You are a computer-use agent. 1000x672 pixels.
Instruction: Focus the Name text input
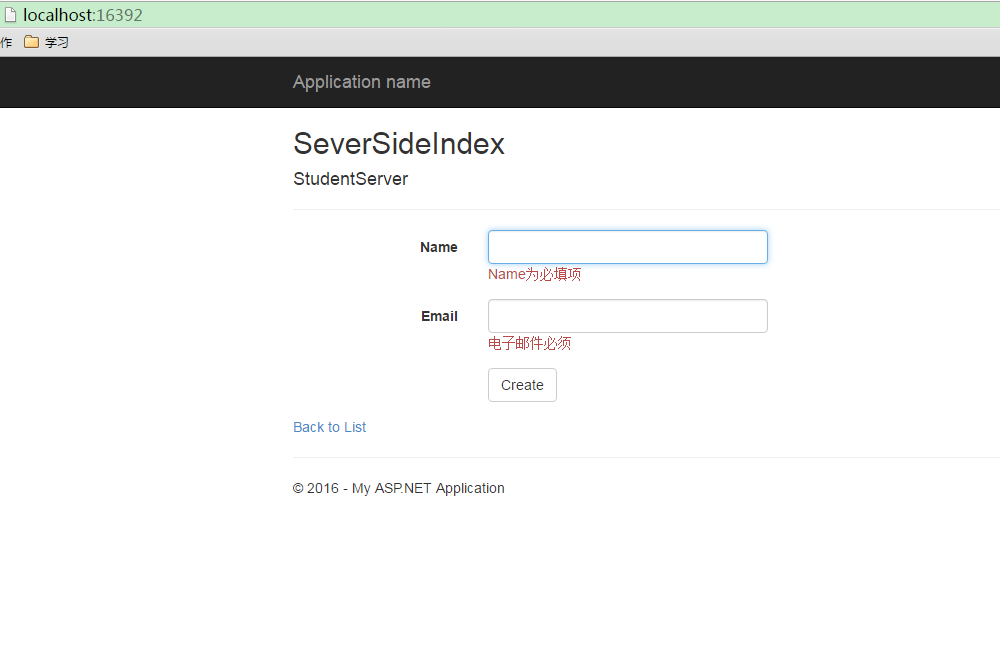[x=628, y=247]
